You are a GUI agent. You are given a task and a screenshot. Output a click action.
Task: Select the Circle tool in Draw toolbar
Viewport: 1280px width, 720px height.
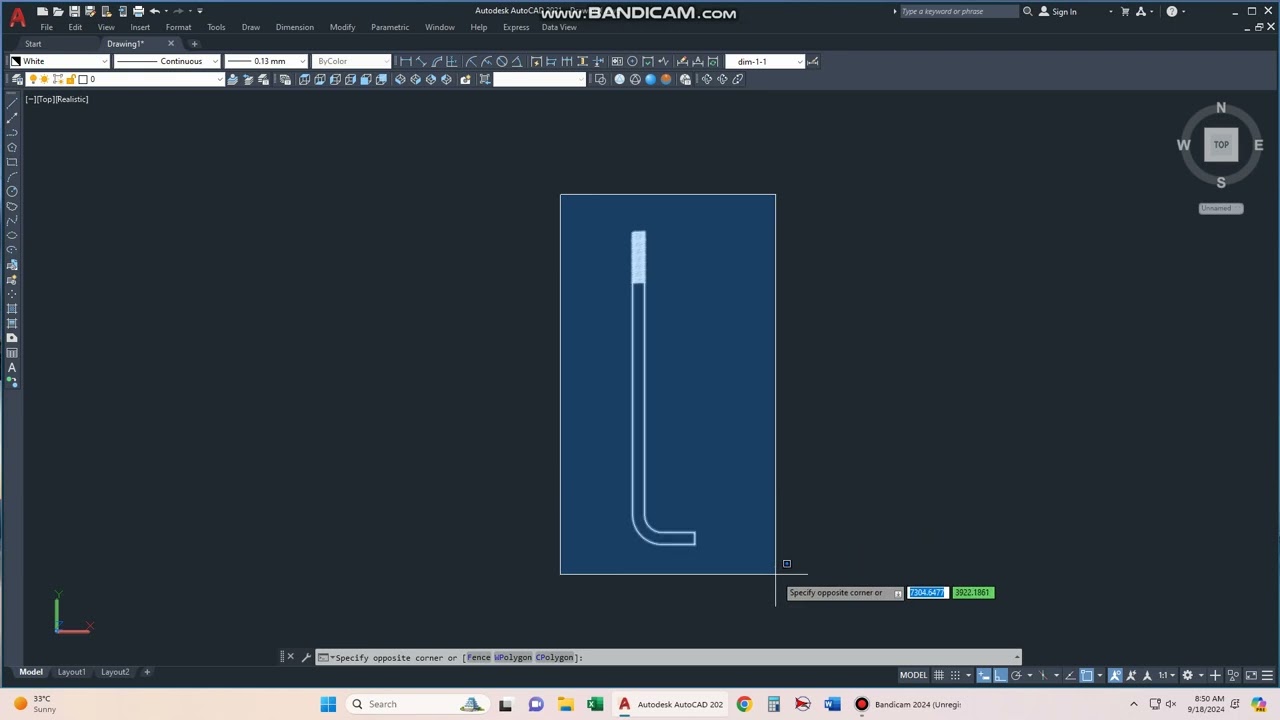click(x=12, y=191)
